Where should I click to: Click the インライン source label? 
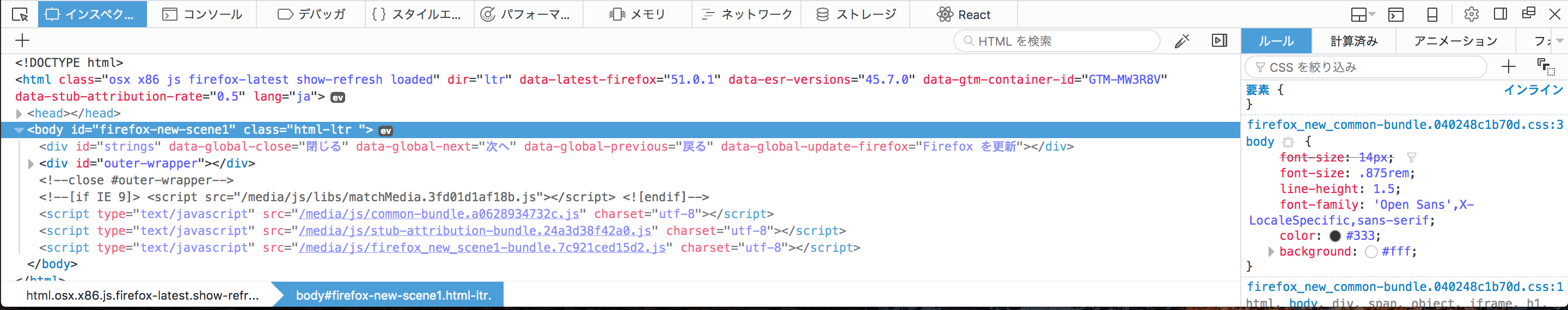tap(1533, 90)
